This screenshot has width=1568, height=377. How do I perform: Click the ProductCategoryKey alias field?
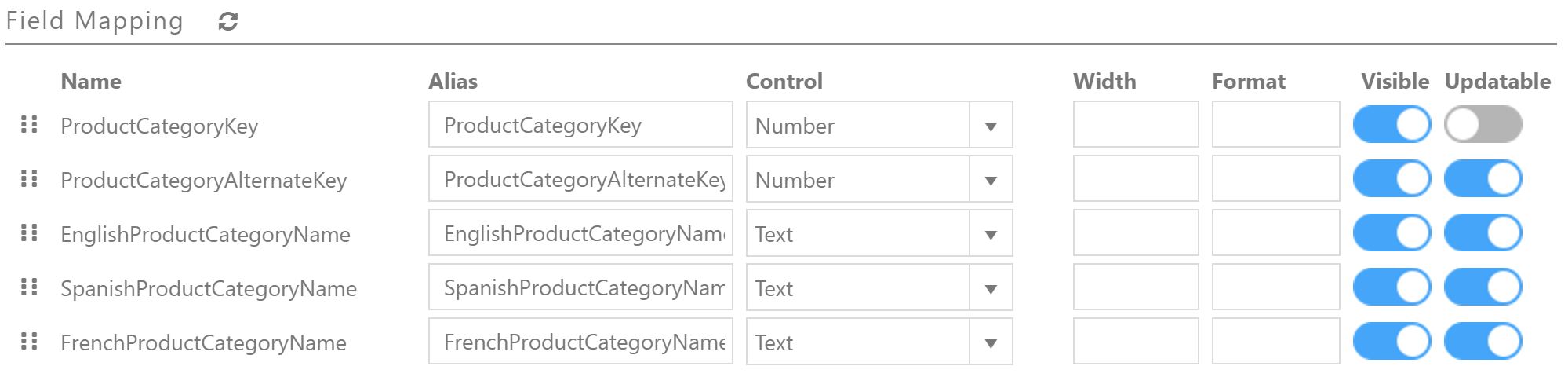pos(580,124)
